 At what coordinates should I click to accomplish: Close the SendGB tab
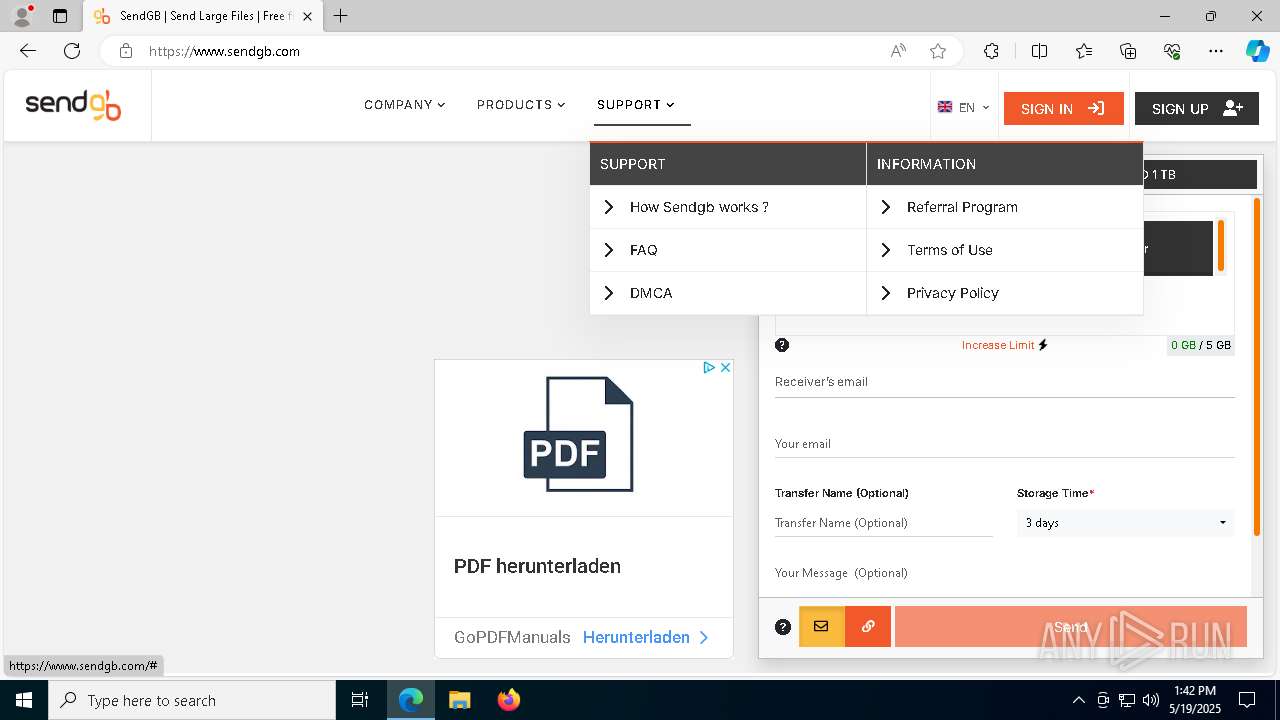tap(307, 16)
